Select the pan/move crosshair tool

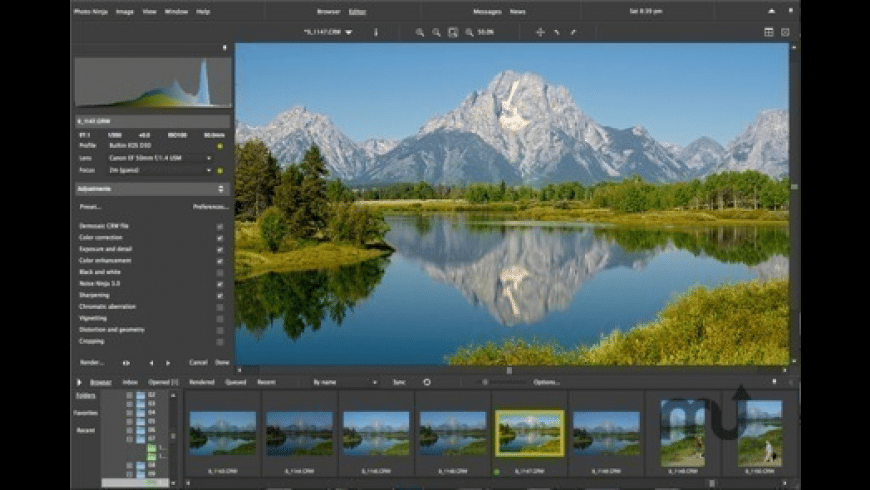coord(540,32)
